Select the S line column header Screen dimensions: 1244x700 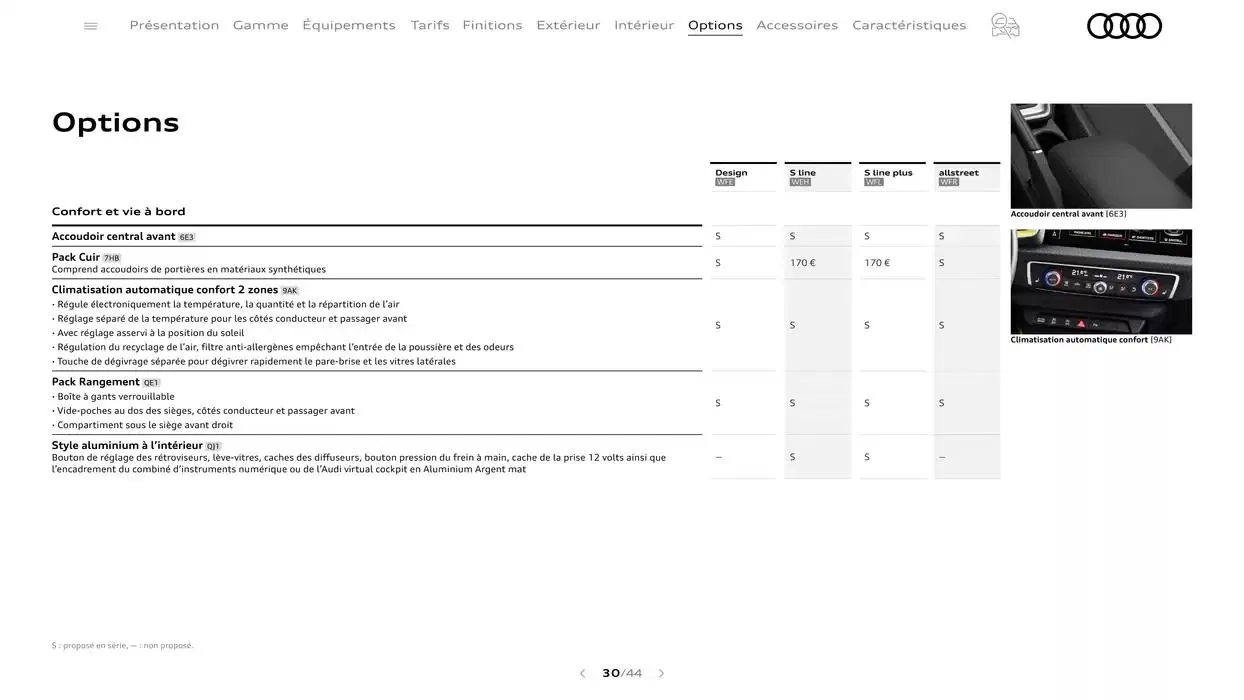tap(817, 176)
